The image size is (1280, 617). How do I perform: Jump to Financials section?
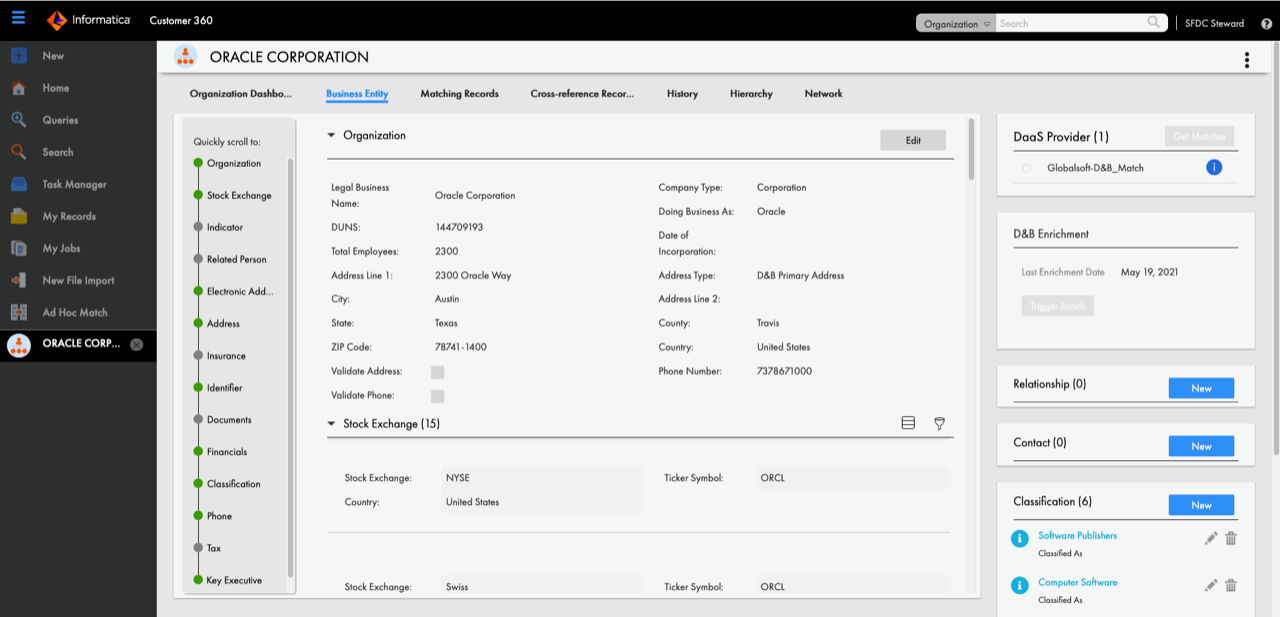[x=227, y=452]
